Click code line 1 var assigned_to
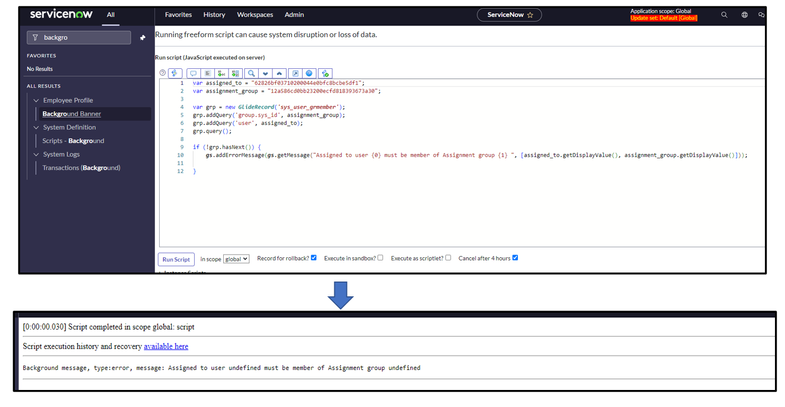This screenshot has height=407, width=785. tap(279, 83)
